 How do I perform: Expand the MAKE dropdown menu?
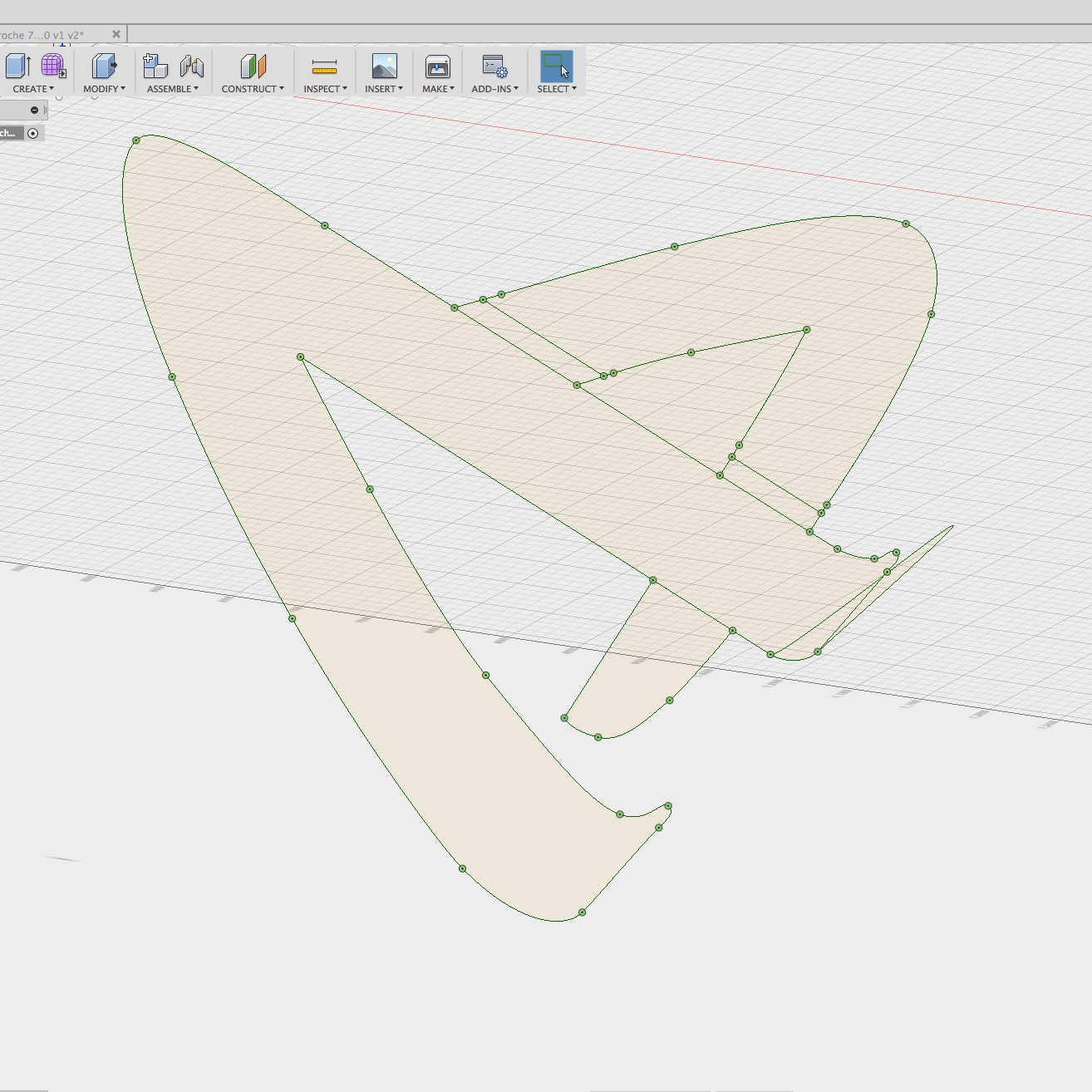click(438, 89)
